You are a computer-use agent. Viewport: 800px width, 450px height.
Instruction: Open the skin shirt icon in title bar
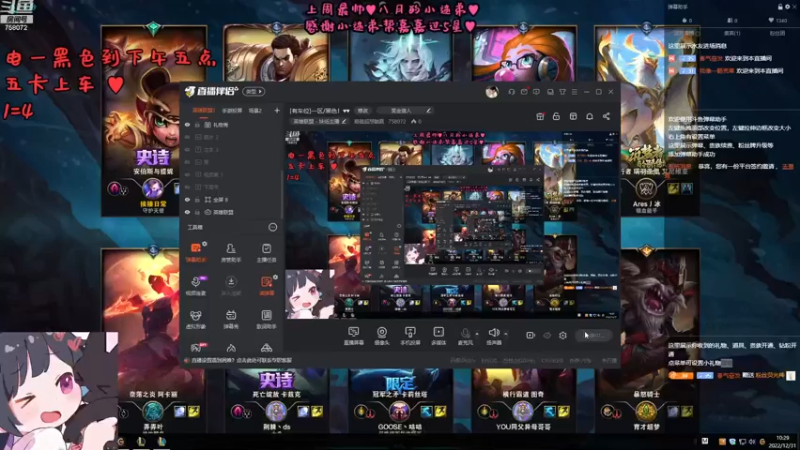pos(562,92)
